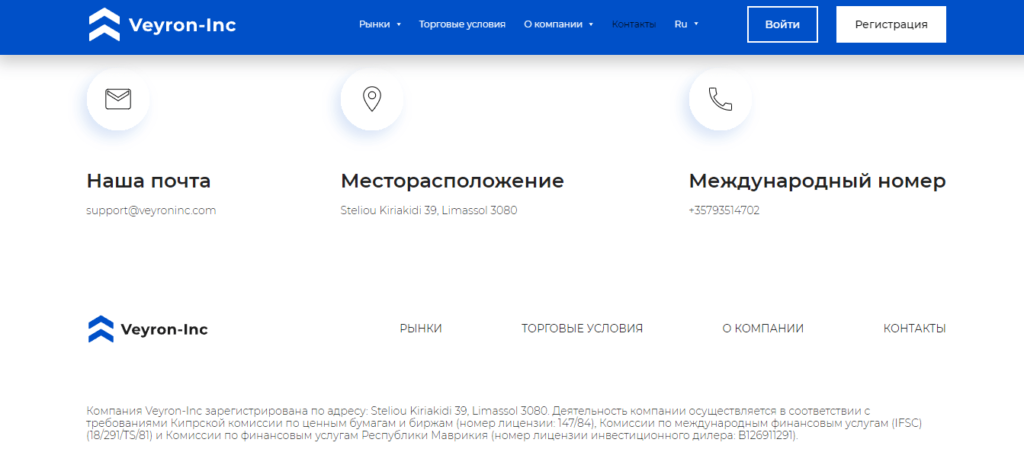This screenshot has height=465, width=1024.
Task: Click the Международный номер heading
Action: click(x=818, y=182)
